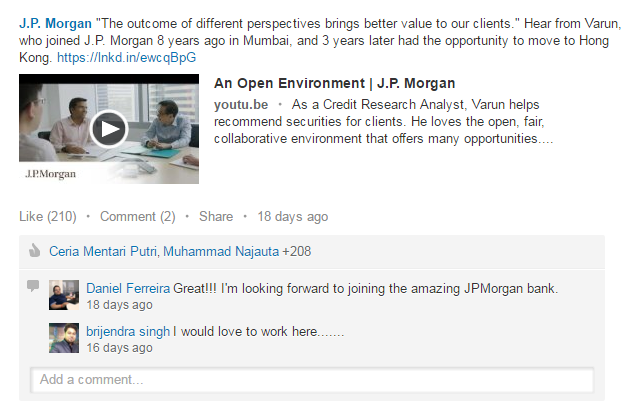636x402 pixels.
Task: Open Daniel Ferreira's profile picture
Action: click(64, 295)
